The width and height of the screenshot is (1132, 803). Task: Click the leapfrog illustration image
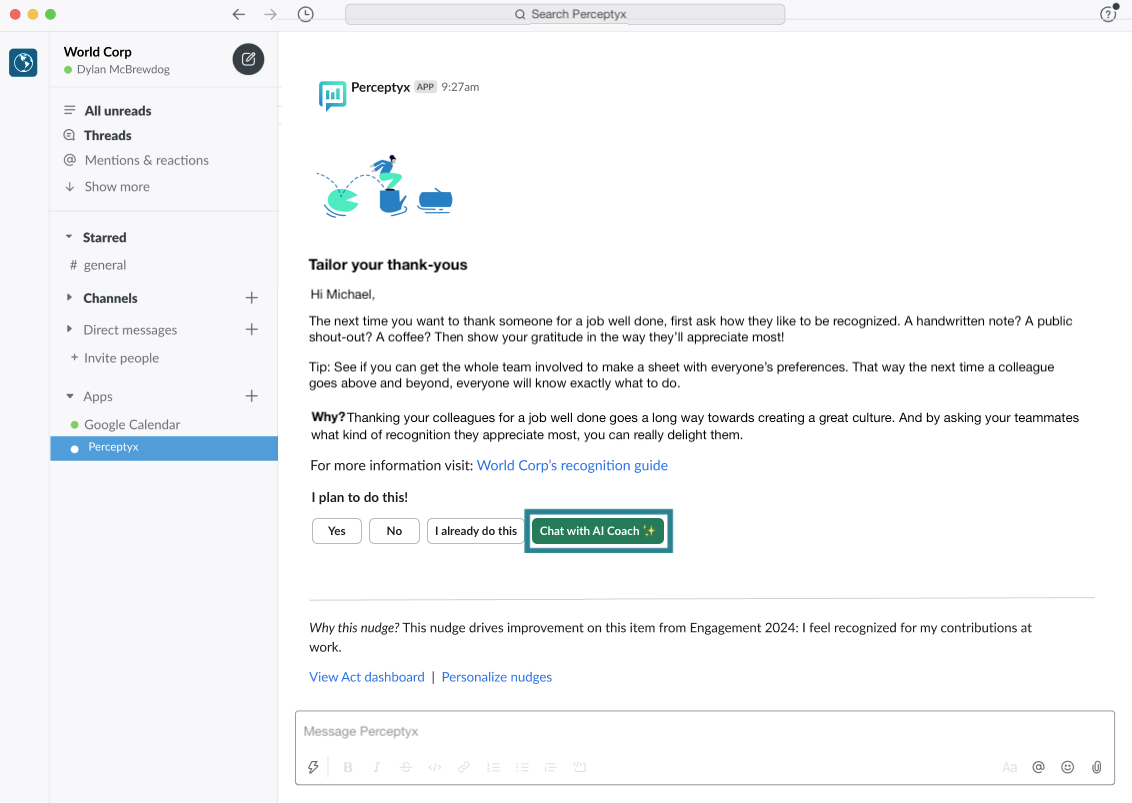[385, 186]
